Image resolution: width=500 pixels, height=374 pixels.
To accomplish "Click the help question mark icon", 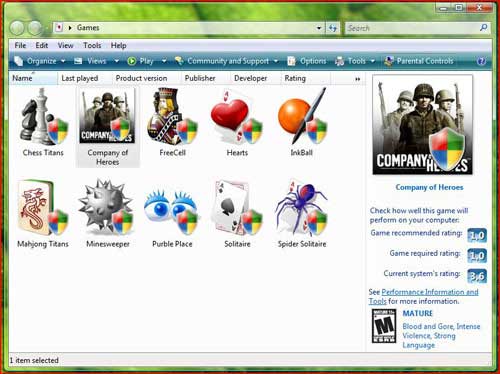I will coord(481,61).
